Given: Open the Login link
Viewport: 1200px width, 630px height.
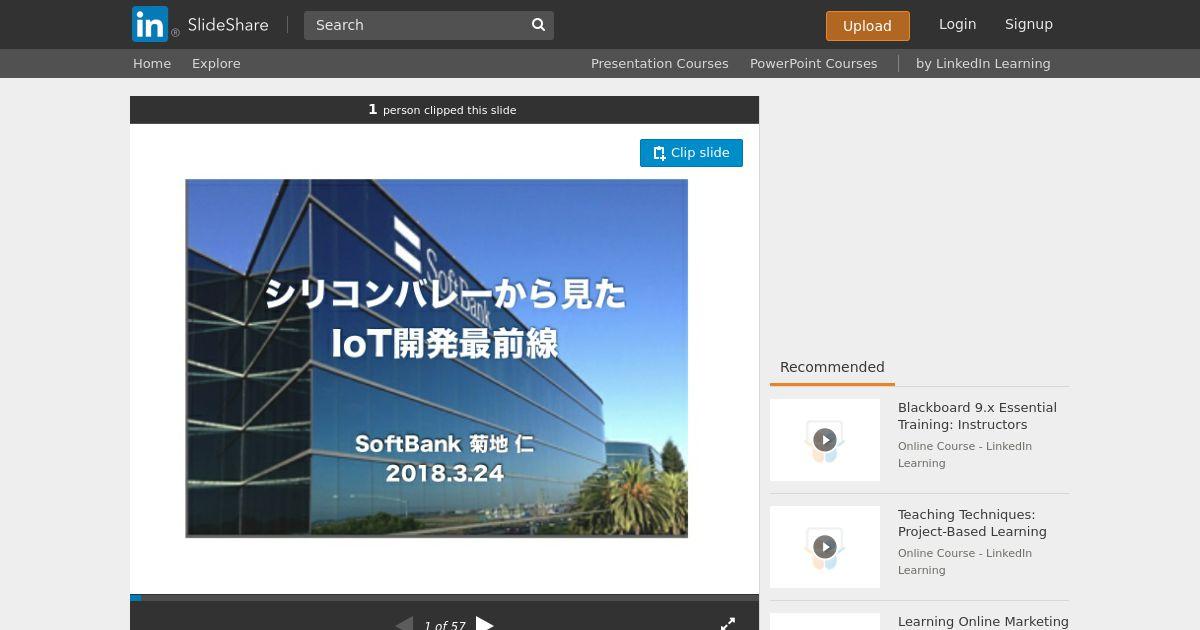Looking at the screenshot, I should coord(957,24).
